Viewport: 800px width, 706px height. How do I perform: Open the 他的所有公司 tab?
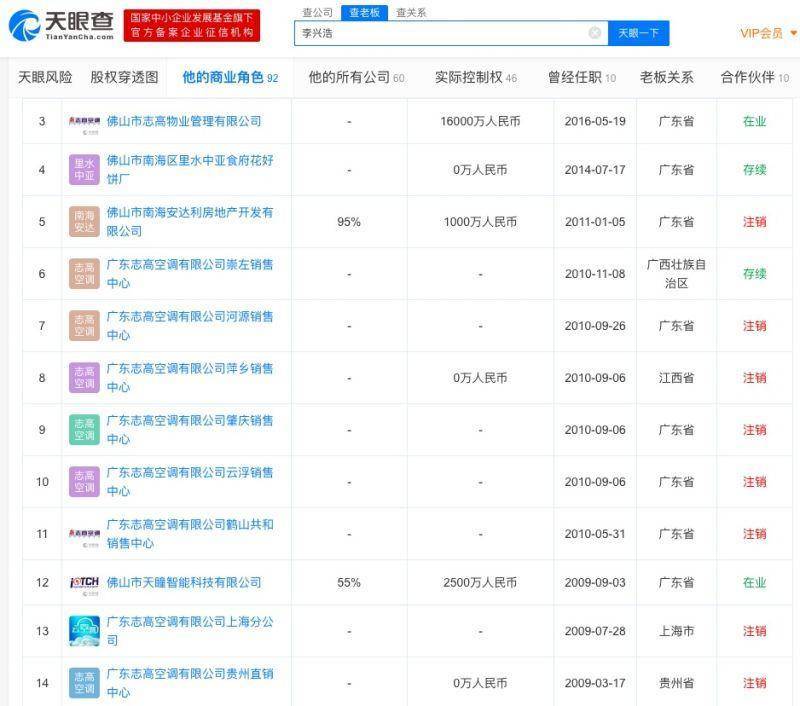(x=356, y=78)
